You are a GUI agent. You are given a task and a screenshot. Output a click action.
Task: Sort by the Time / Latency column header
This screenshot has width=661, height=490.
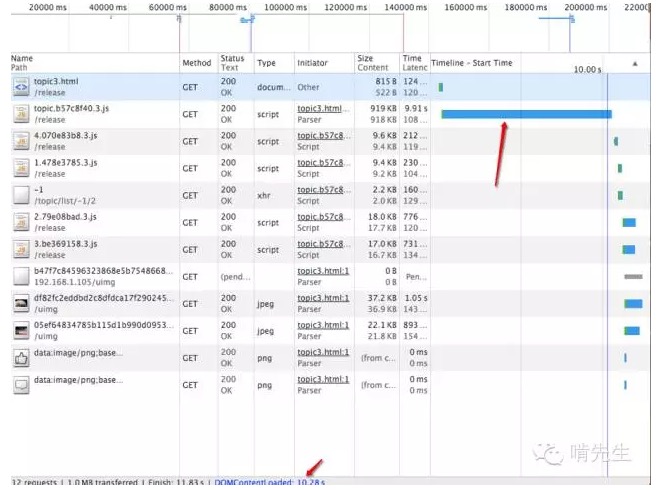tap(415, 62)
